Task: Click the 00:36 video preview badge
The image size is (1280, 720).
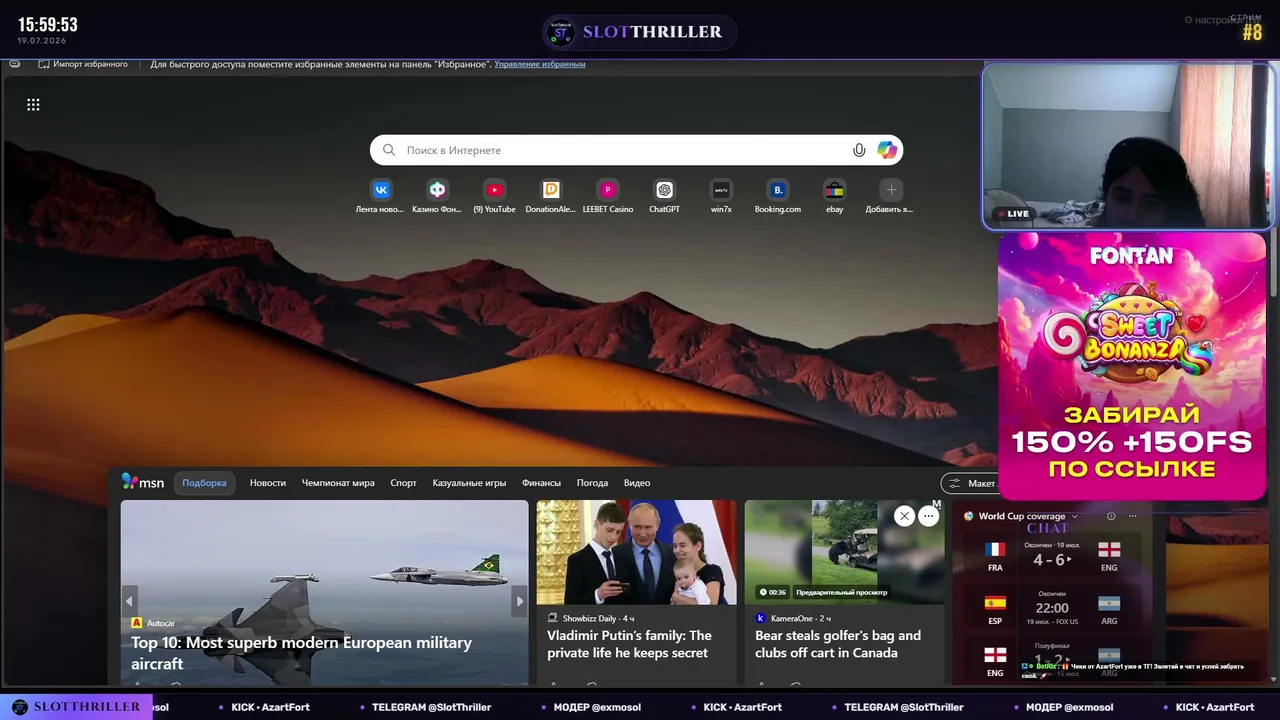Action: (772, 592)
